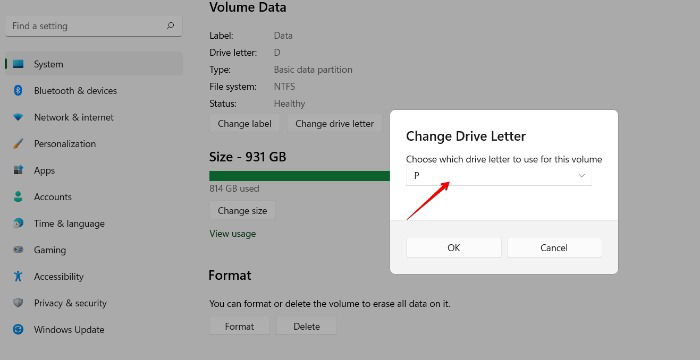Click the Apps icon in sidebar
700x360 pixels.
click(18, 170)
